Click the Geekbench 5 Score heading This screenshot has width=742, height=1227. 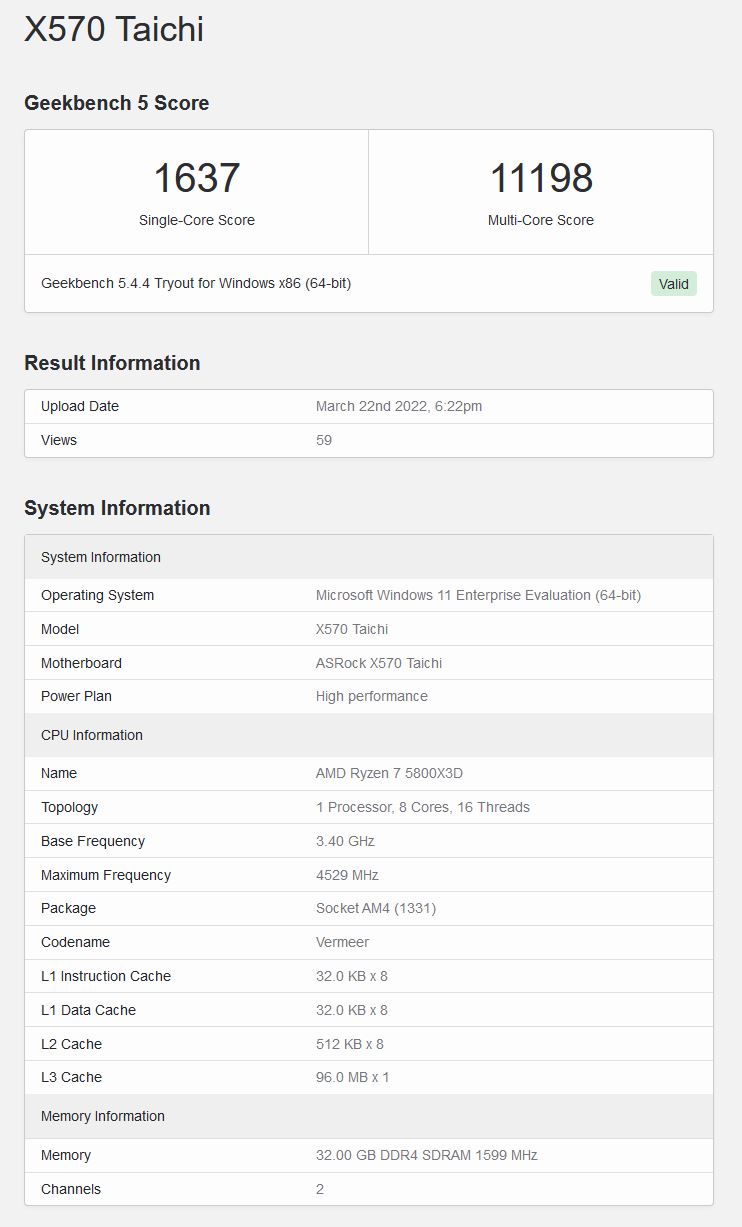click(x=117, y=103)
